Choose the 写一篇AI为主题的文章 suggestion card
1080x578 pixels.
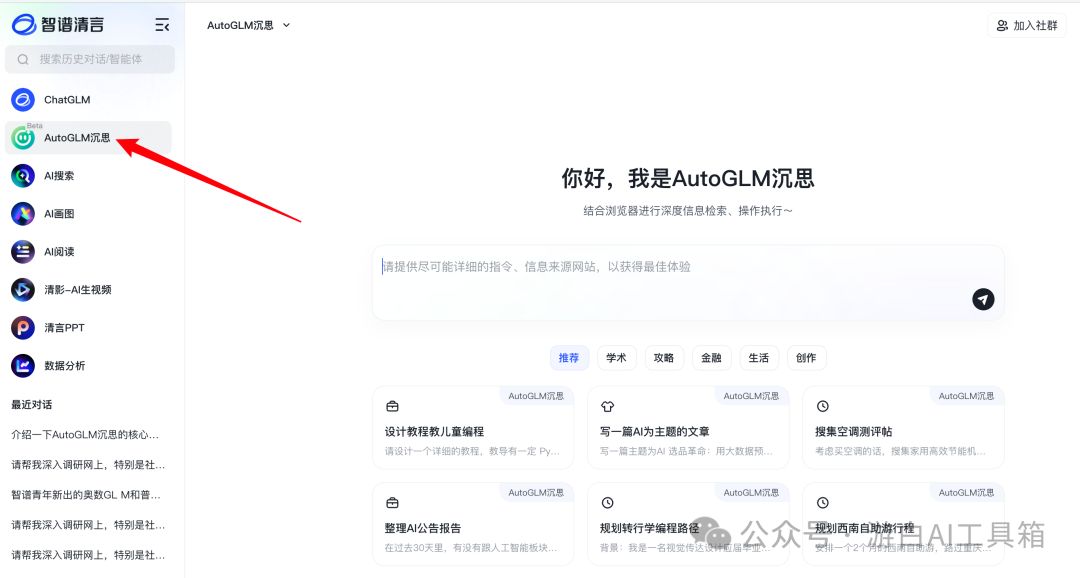pos(687,427)
